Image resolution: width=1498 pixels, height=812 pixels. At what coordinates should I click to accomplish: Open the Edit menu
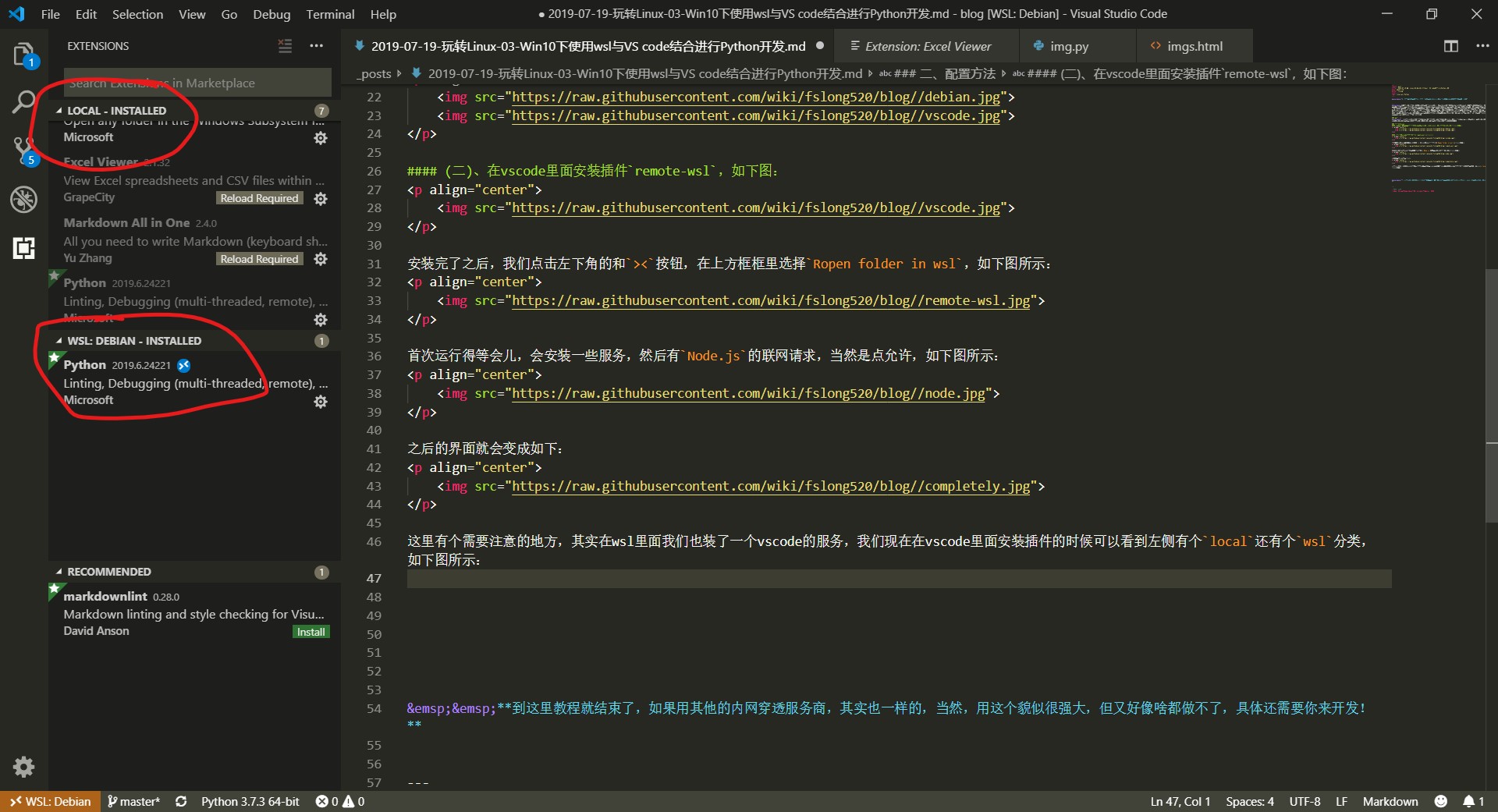[x=86, y=14]
